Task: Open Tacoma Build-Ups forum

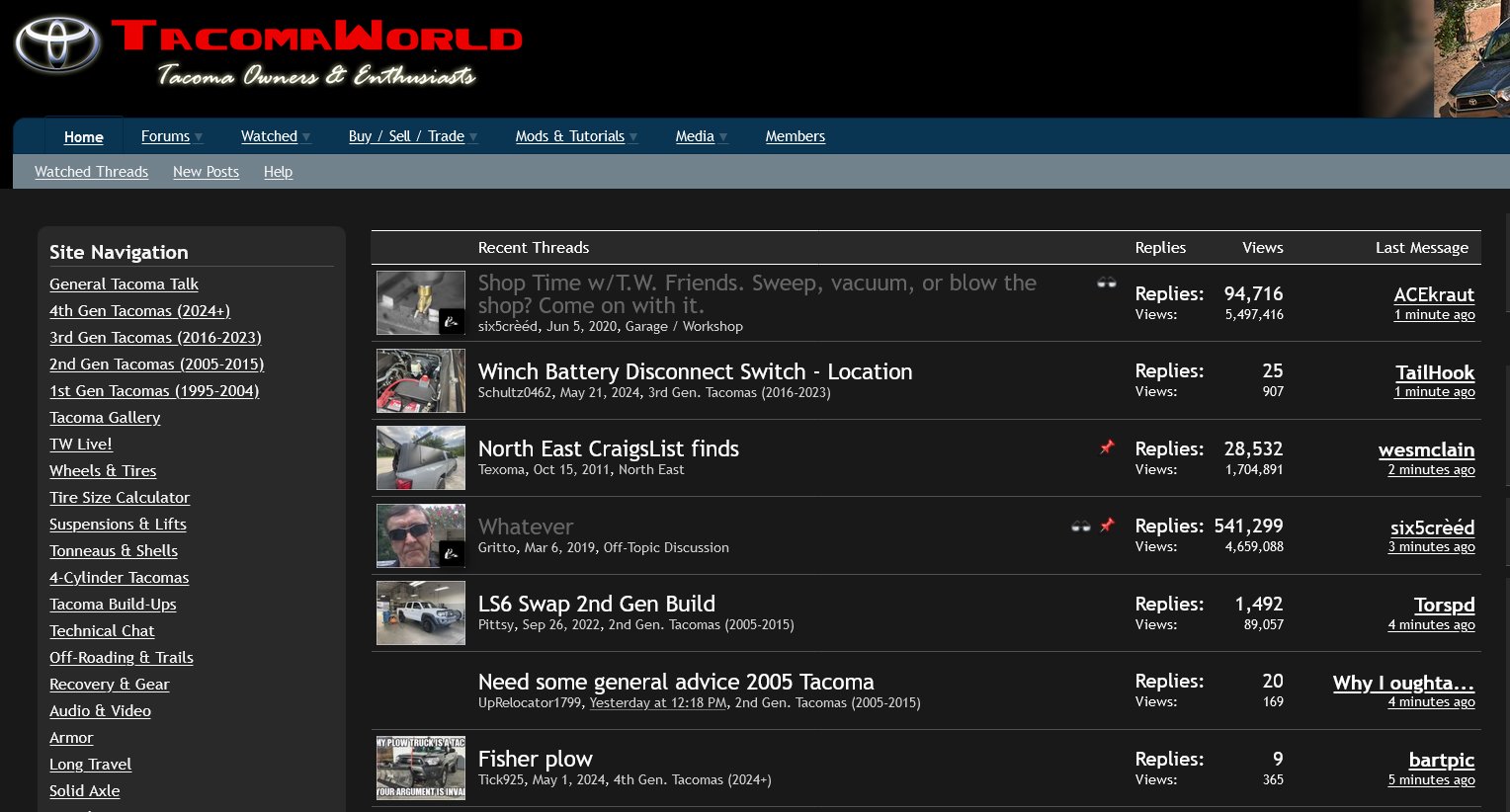Action: point(113,605)
